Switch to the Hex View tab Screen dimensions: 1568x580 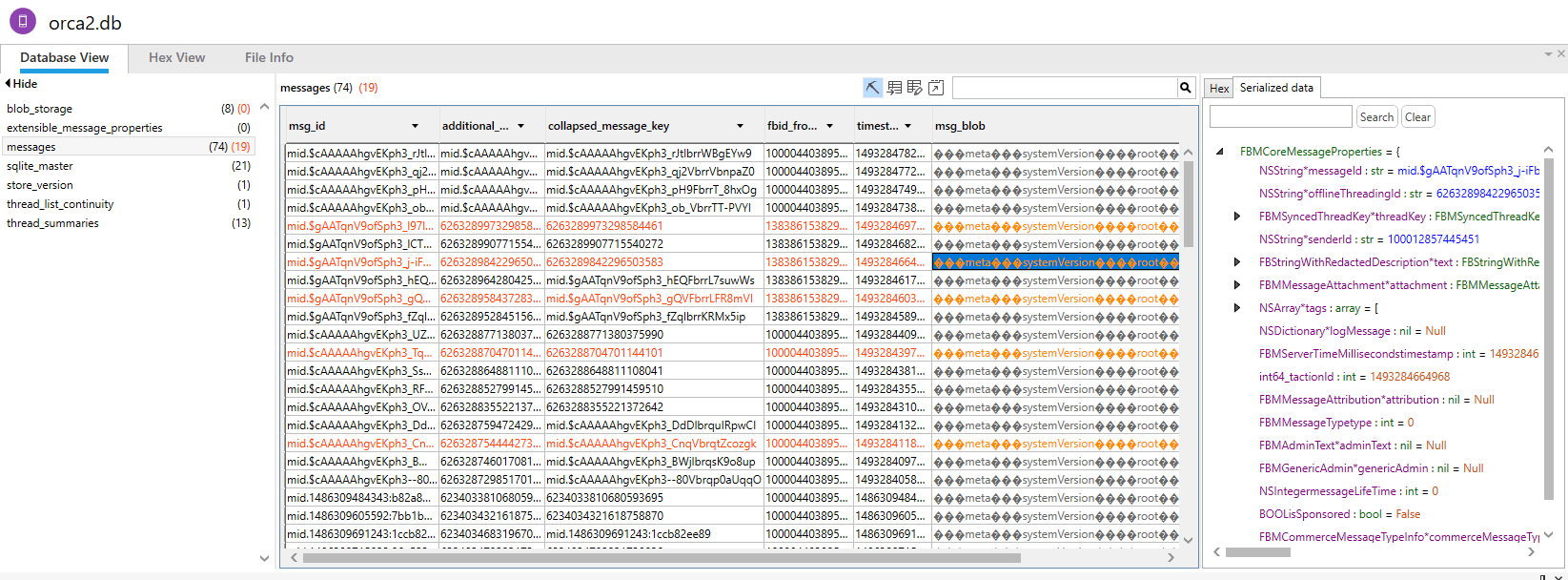[176, 57]
